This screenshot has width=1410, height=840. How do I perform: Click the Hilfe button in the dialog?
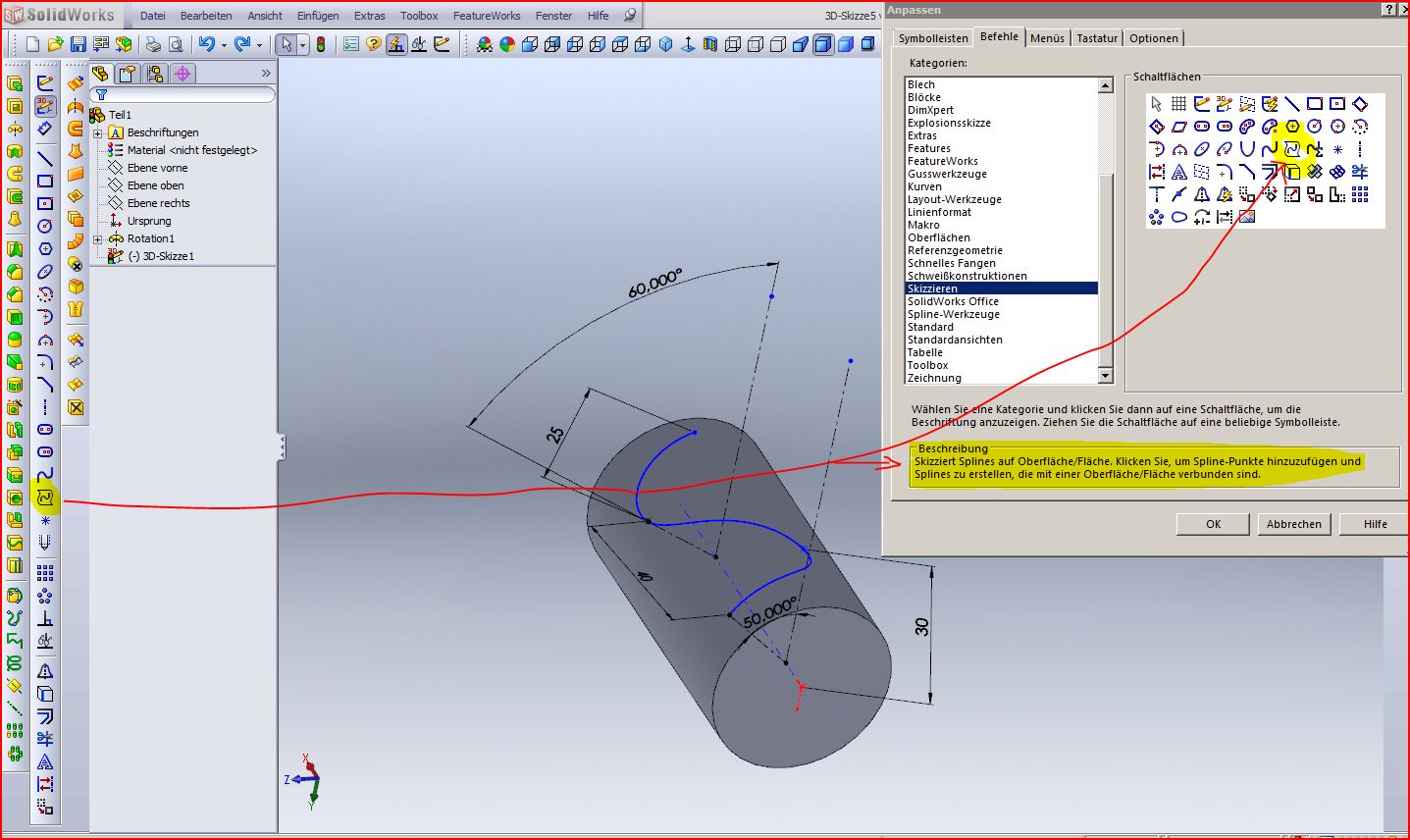(x=1375, y=524)
